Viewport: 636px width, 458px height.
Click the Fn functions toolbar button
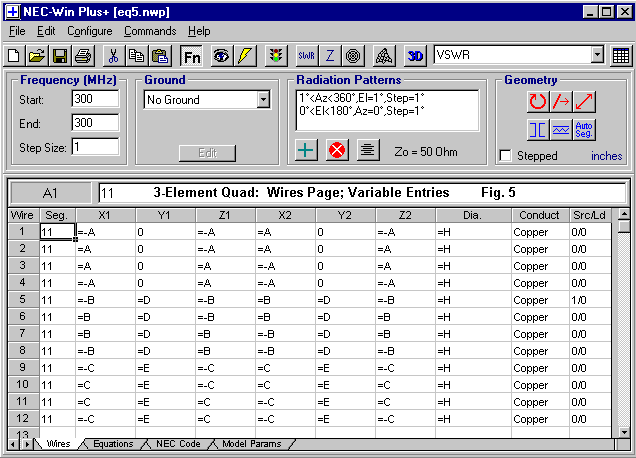point(191,56)
